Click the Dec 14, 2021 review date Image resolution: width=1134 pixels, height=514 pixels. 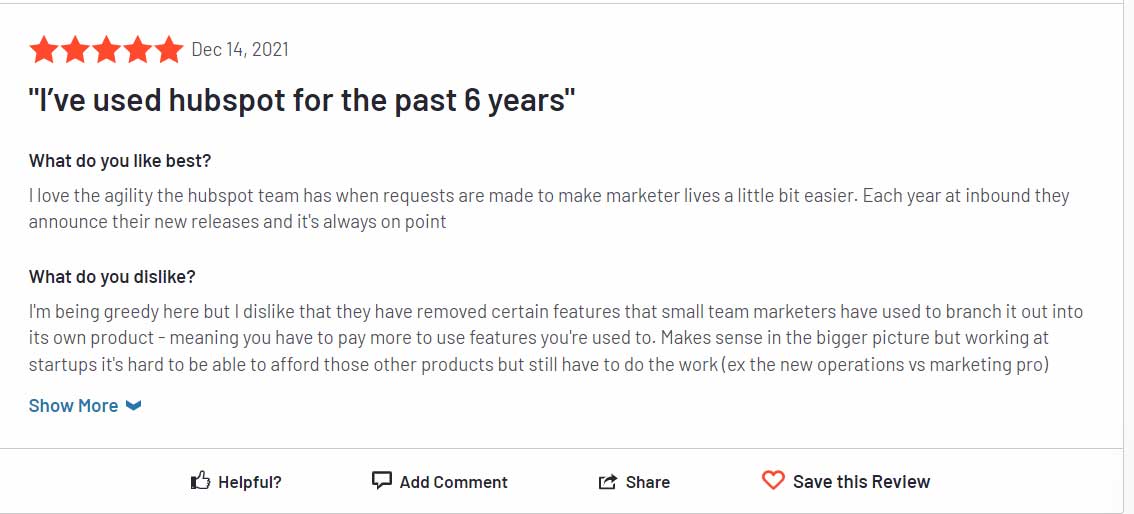point(240,50)
